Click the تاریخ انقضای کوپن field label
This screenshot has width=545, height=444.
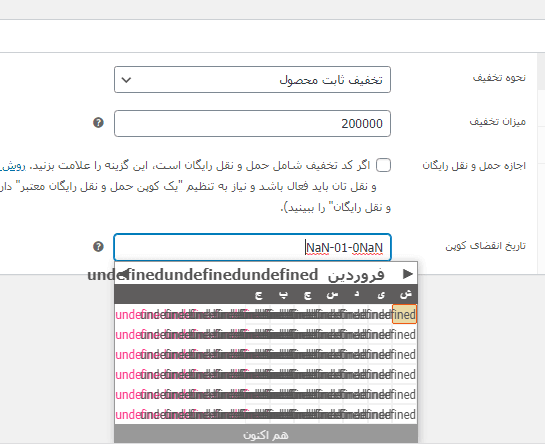[x=486, y=246]
